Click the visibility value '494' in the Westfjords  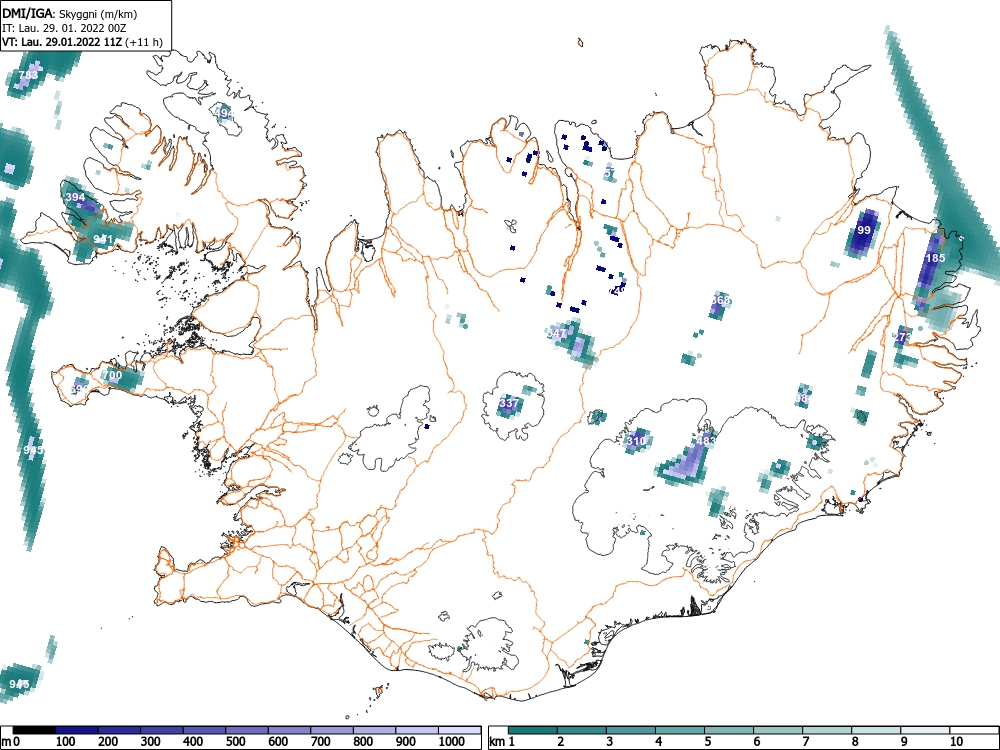click(x=225, y=114)
